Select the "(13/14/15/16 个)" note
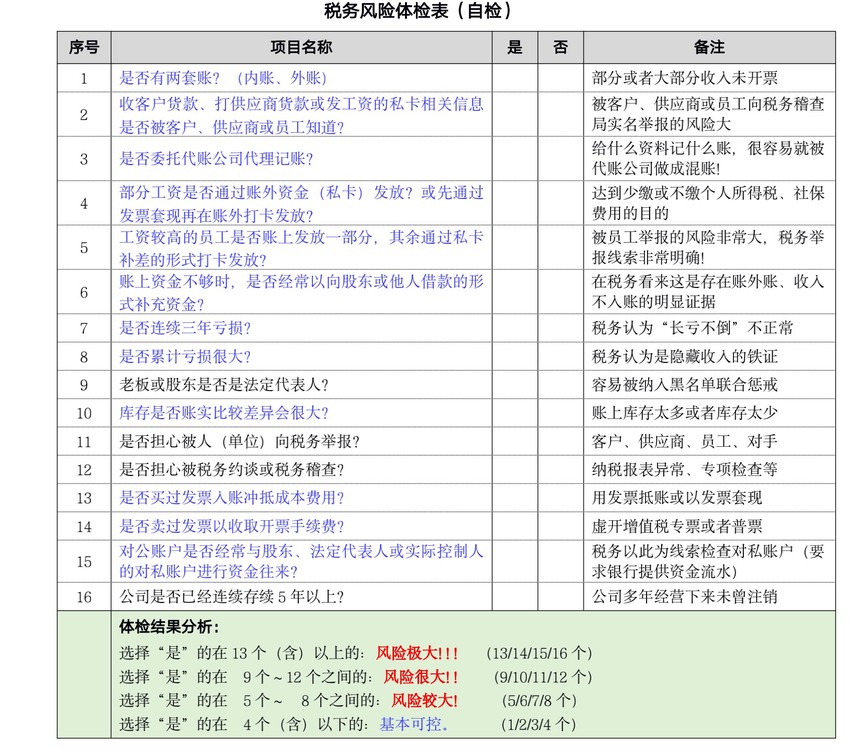The image size is (860, 753). point(539,653)
